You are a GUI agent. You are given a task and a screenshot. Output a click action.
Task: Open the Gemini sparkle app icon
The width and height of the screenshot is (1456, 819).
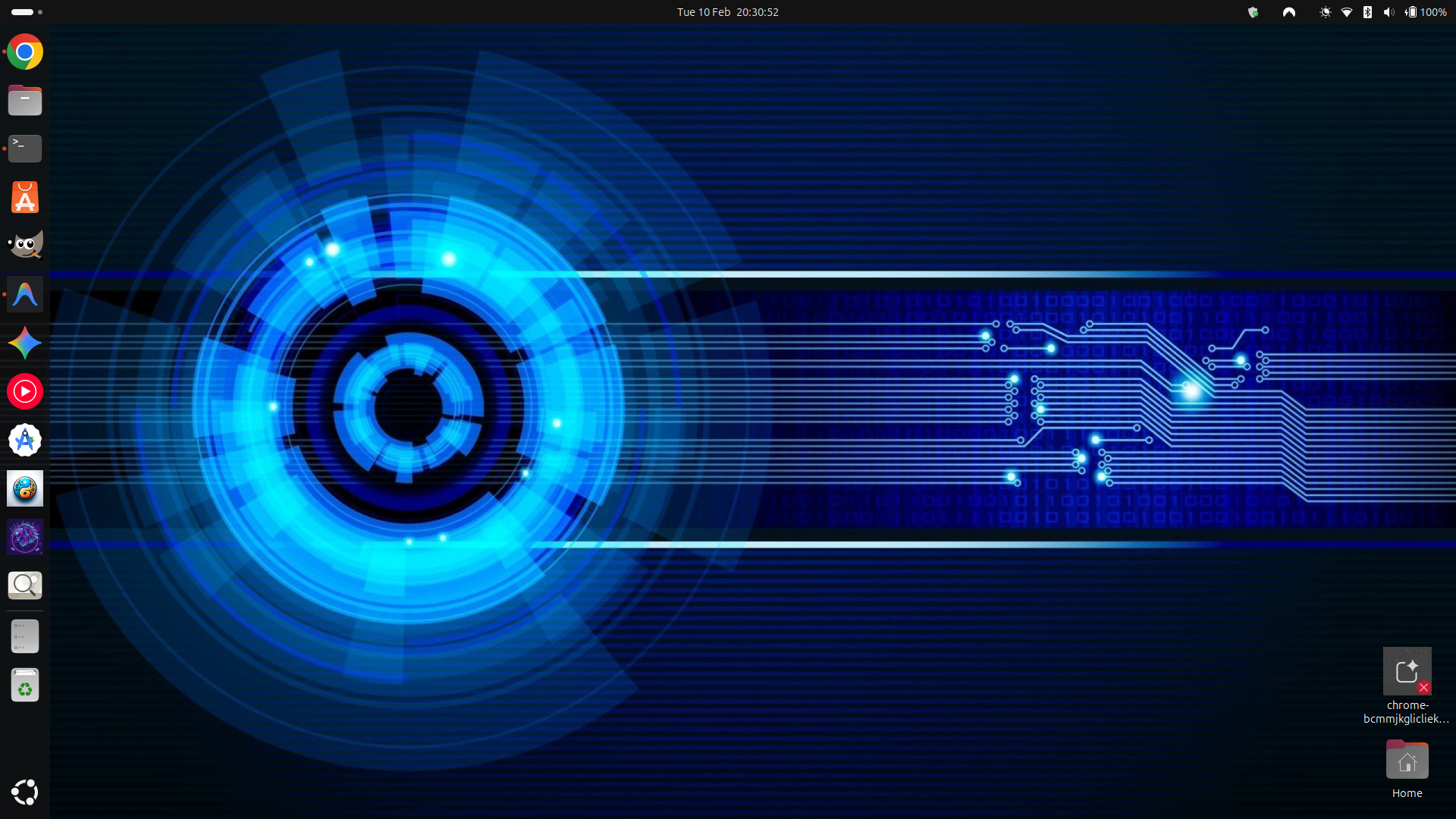click(25, 343)
